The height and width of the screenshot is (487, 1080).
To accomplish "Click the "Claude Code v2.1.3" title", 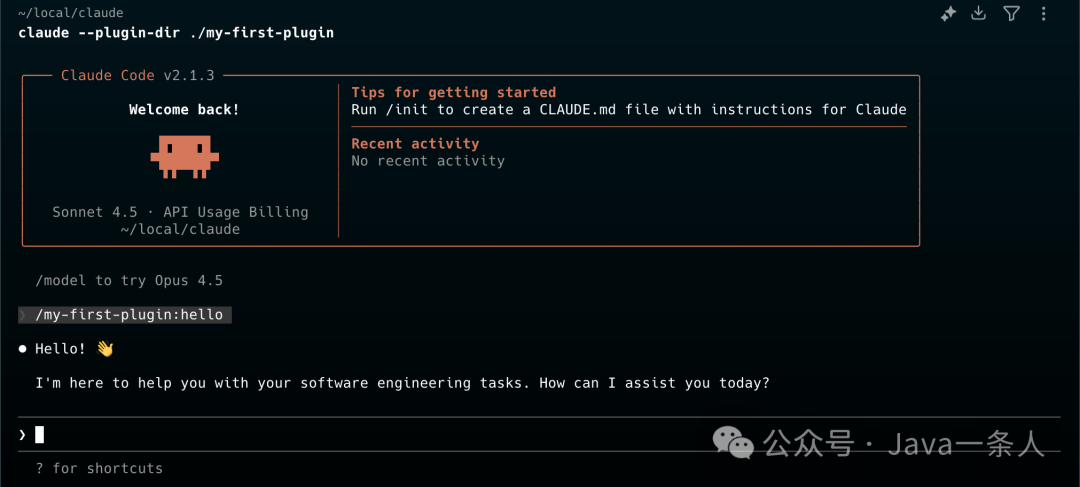I will tap(137, 75).
